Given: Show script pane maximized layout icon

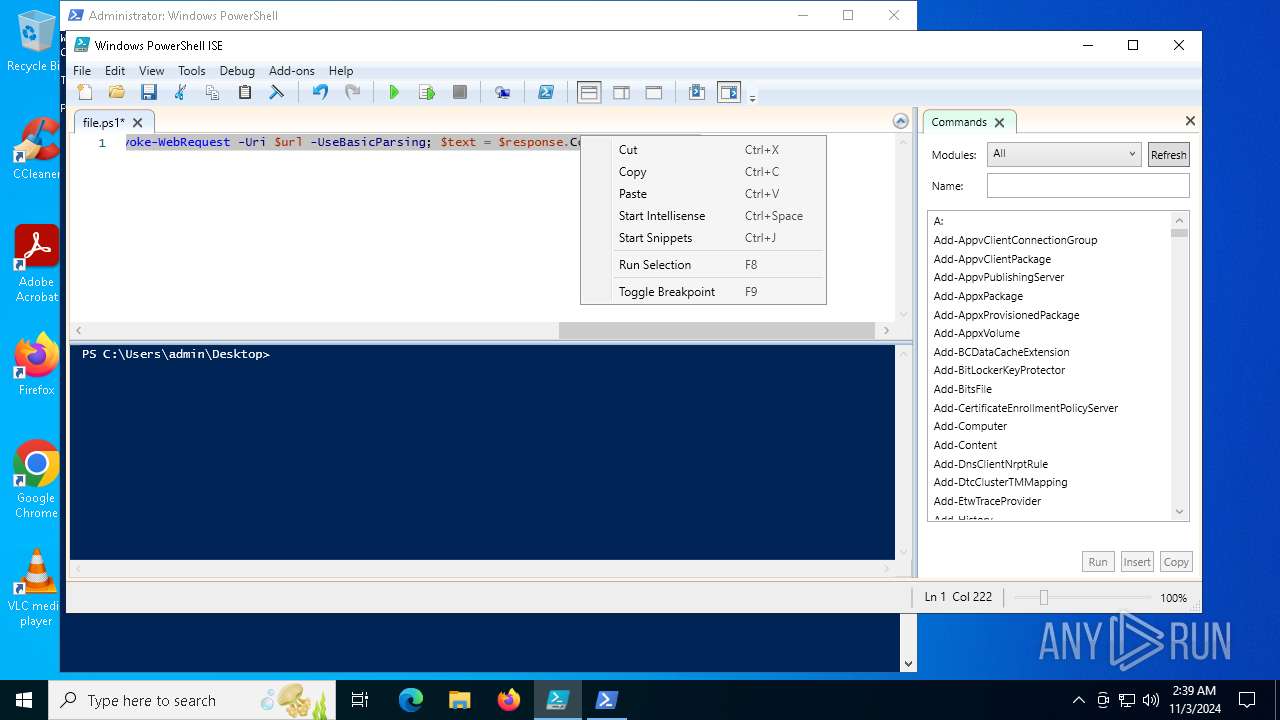Looking at the screenshot, I should (654, 92).
